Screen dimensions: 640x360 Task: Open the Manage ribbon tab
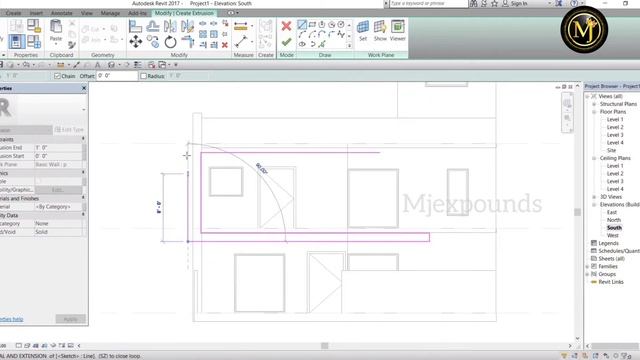[110, 13]
